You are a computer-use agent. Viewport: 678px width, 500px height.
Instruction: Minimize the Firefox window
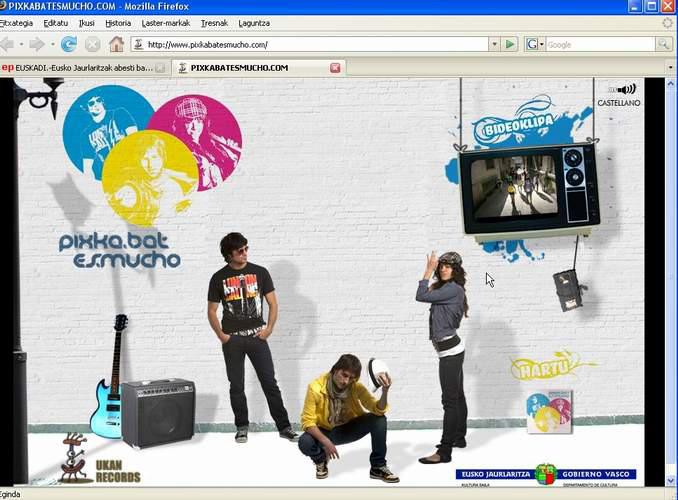[635, 6]
